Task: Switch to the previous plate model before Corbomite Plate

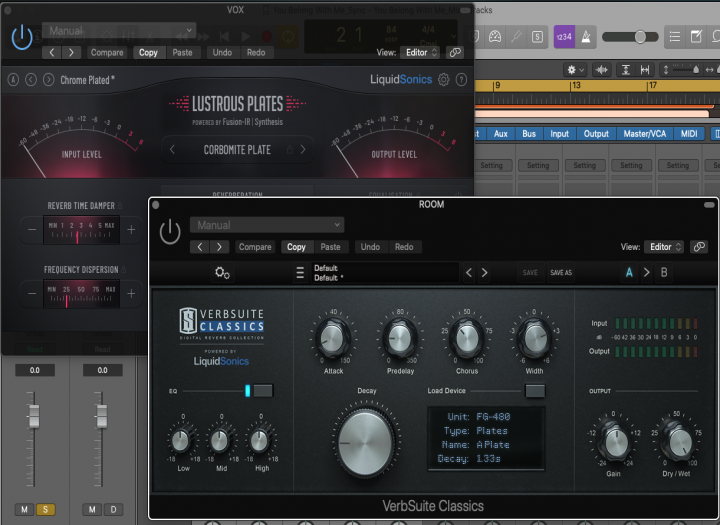Action: point(172,150)
